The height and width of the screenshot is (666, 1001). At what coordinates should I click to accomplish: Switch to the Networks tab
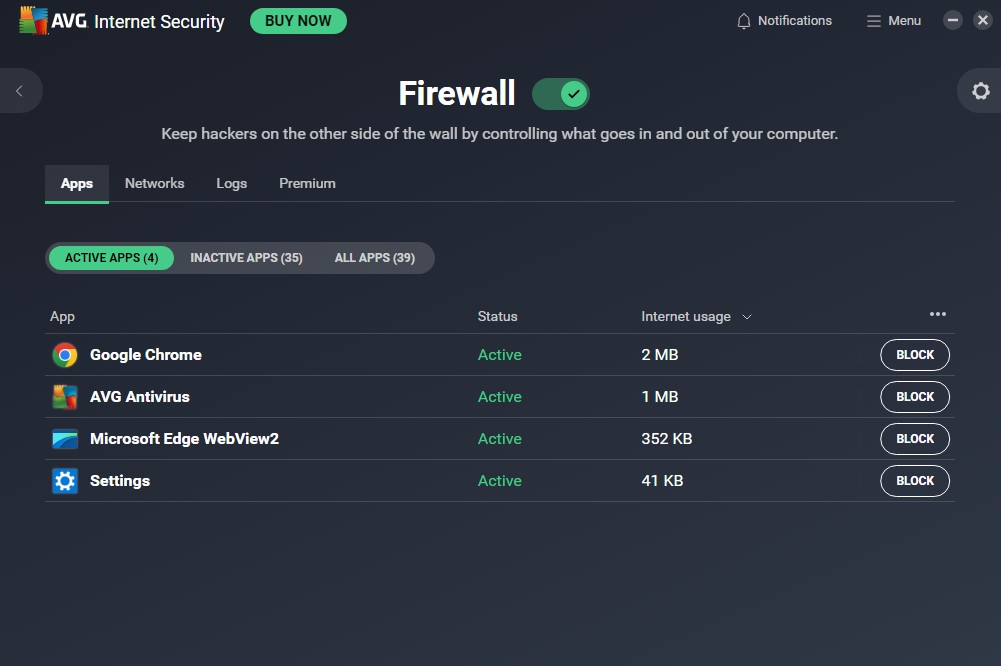[x=154, y=184]
